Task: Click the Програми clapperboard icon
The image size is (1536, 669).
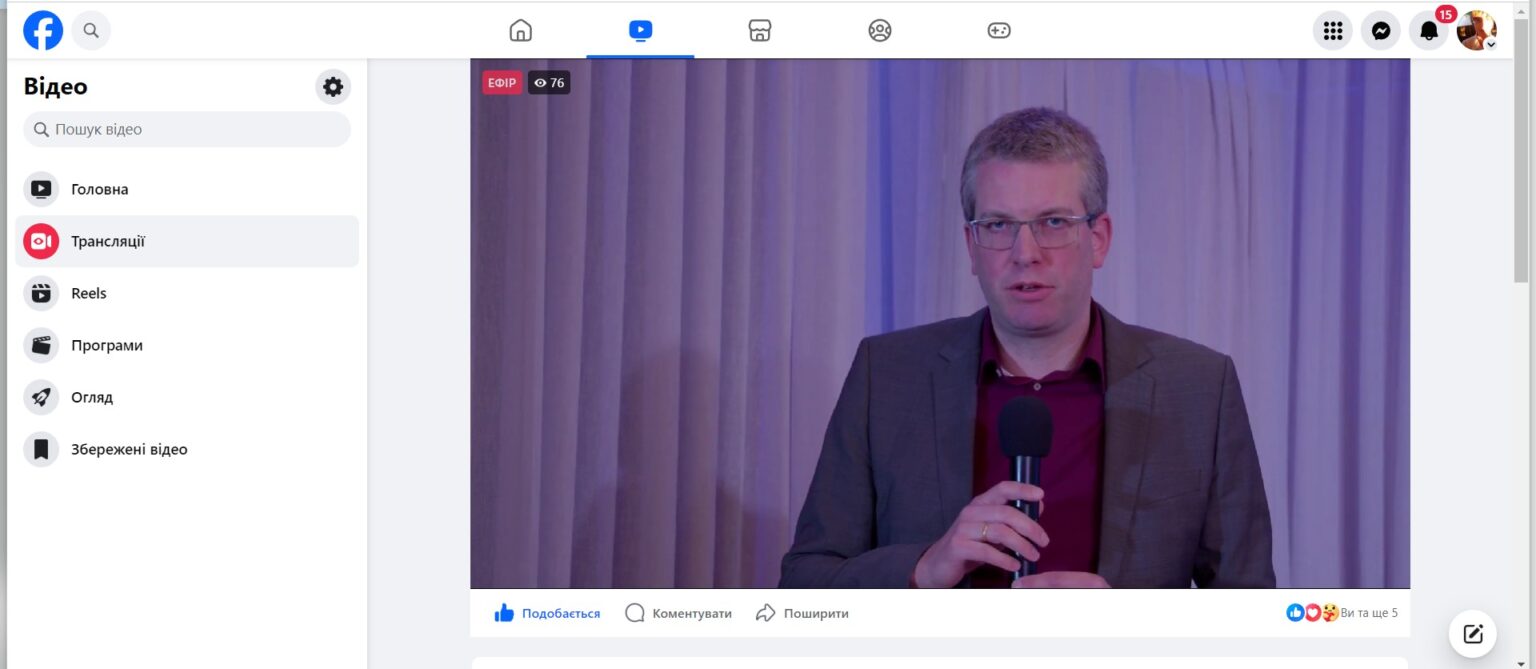Action: pos(41,345)
